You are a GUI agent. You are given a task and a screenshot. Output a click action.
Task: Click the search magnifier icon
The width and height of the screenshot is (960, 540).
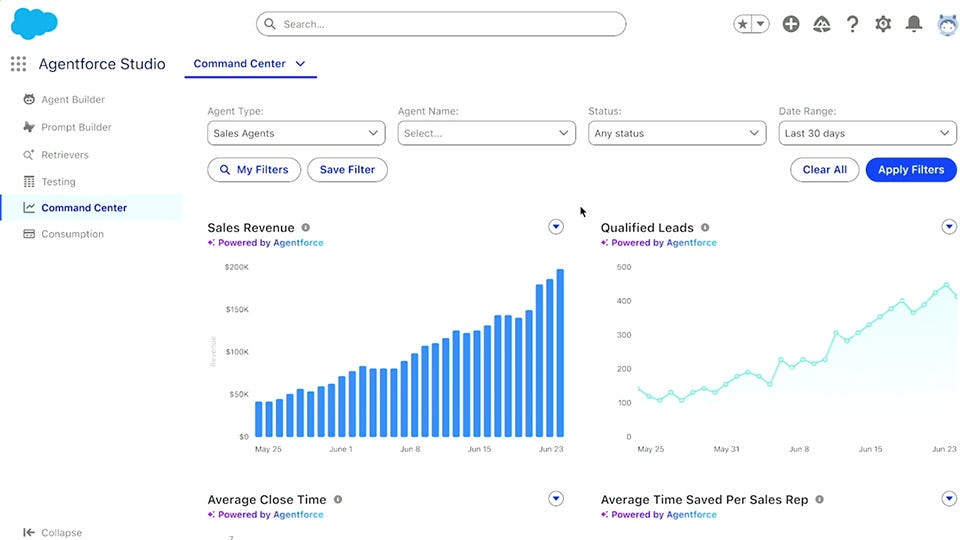[x=270, y=24]
